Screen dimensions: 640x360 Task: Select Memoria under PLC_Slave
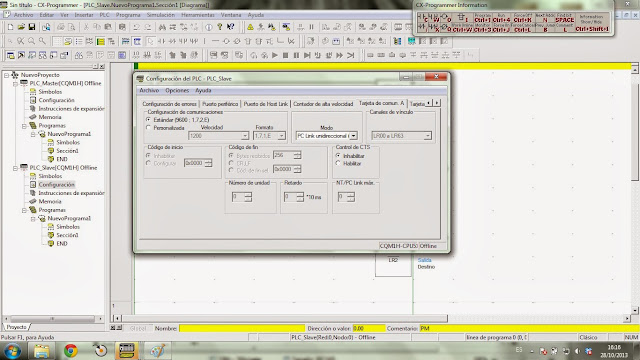(x=50, y=202)
